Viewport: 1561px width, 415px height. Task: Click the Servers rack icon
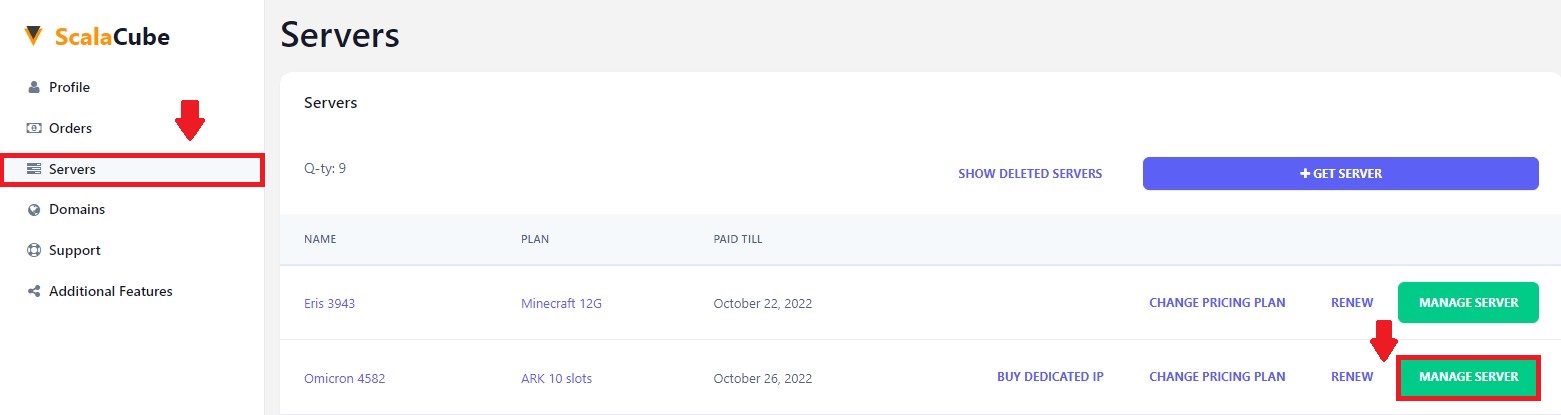coord(34,169)
